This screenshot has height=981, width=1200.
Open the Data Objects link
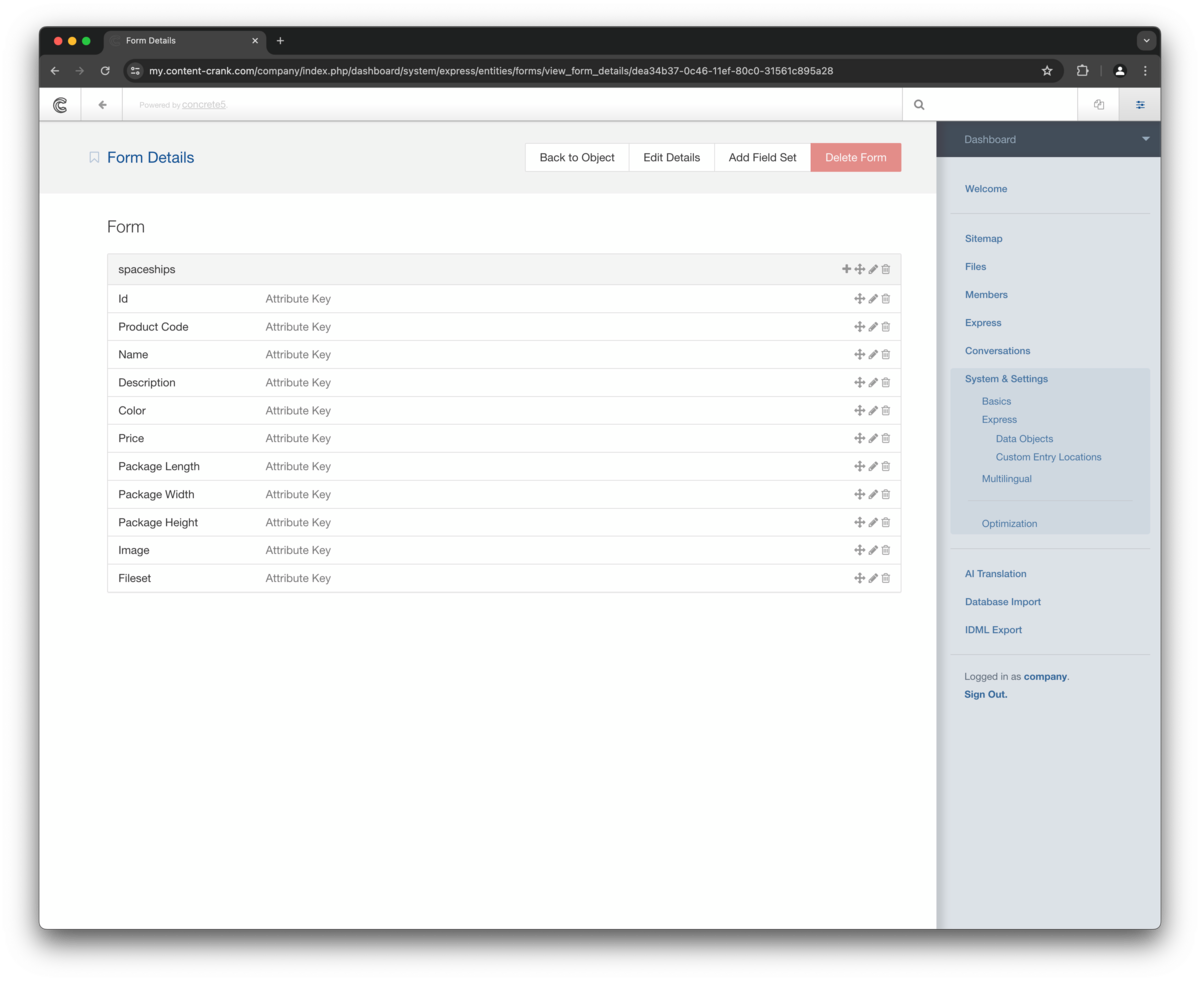1024,439
